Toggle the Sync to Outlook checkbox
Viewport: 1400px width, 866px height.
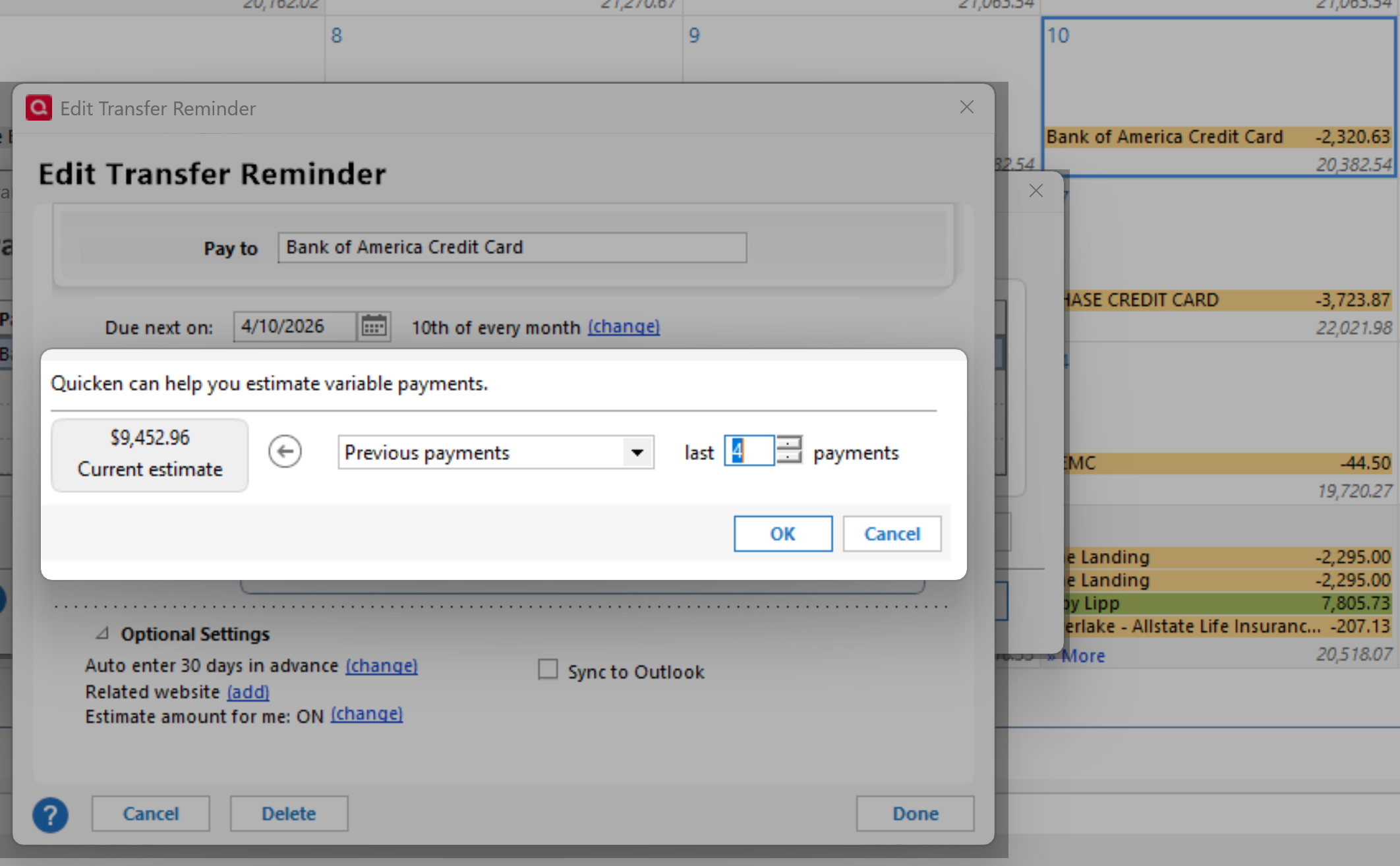click(548, 670)
